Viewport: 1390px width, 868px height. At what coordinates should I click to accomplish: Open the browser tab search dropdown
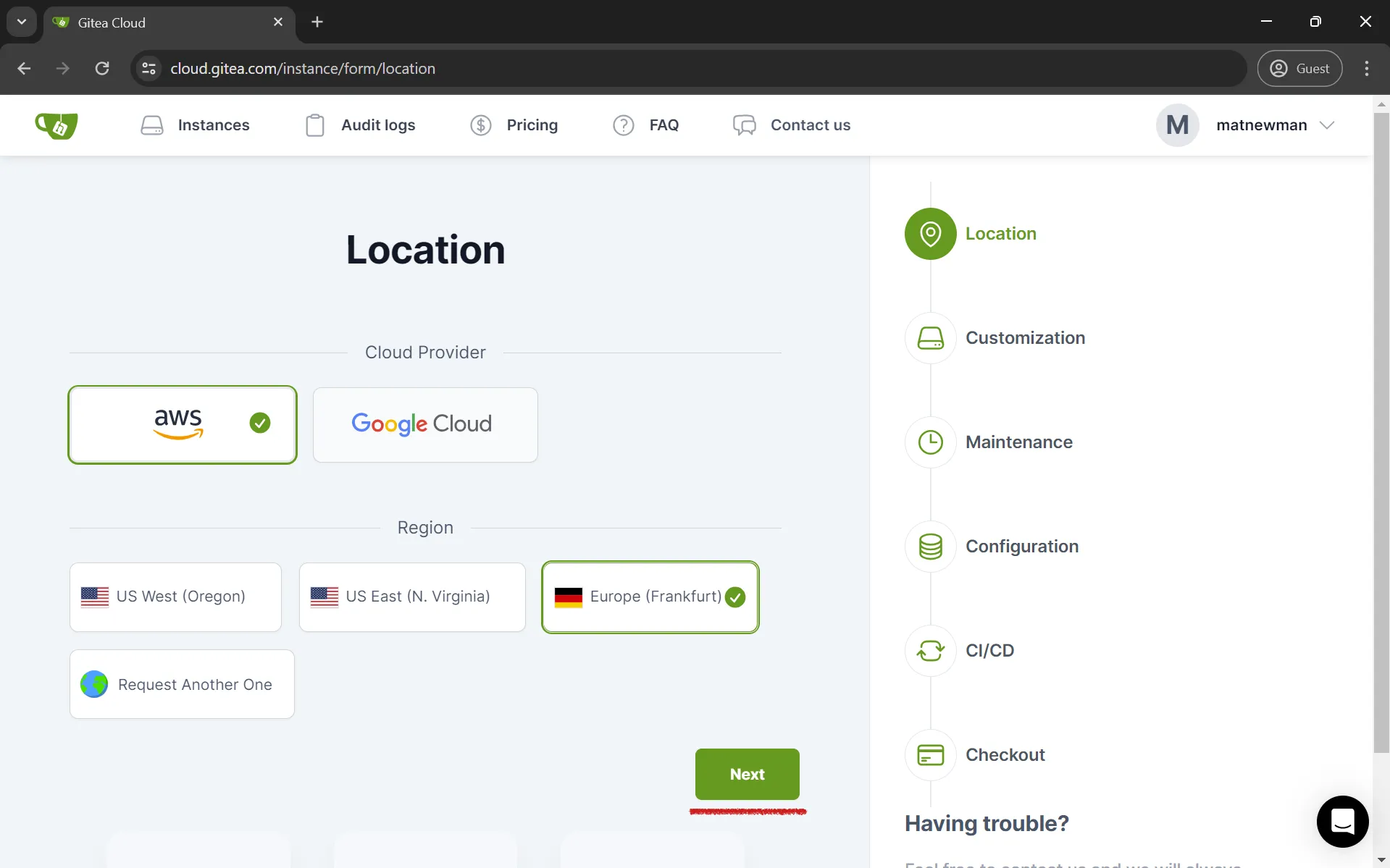tap(21, 21)
